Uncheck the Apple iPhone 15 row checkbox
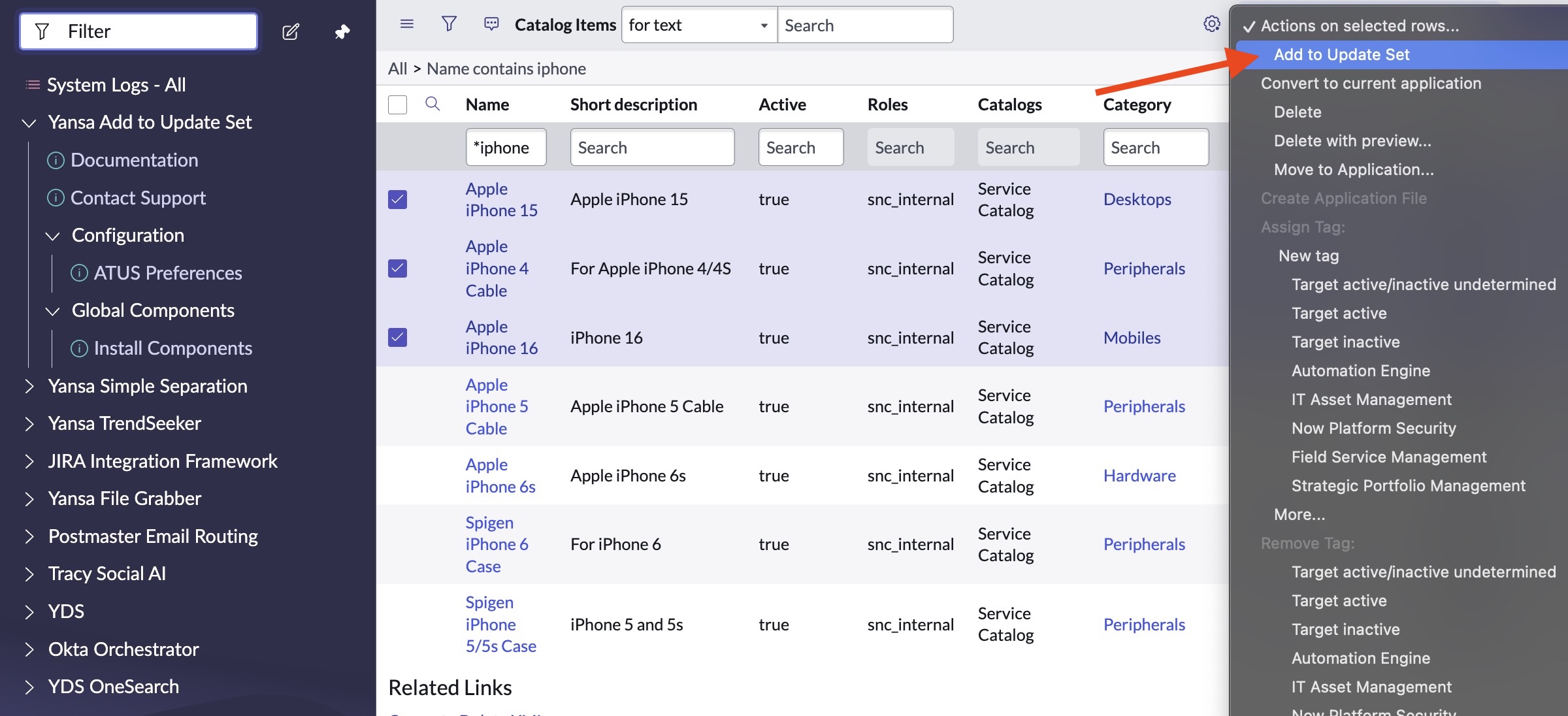This screenshot has width=1568, height=716. click(x=397, y=199)
